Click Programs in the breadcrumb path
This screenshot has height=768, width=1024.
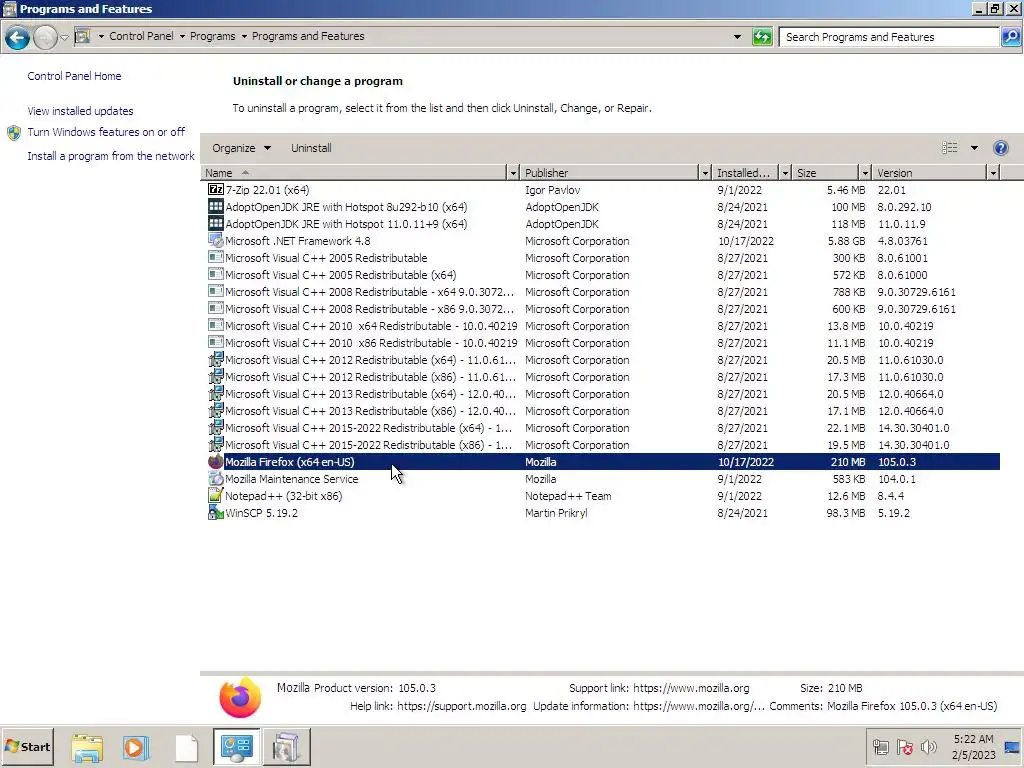(212, 36)
